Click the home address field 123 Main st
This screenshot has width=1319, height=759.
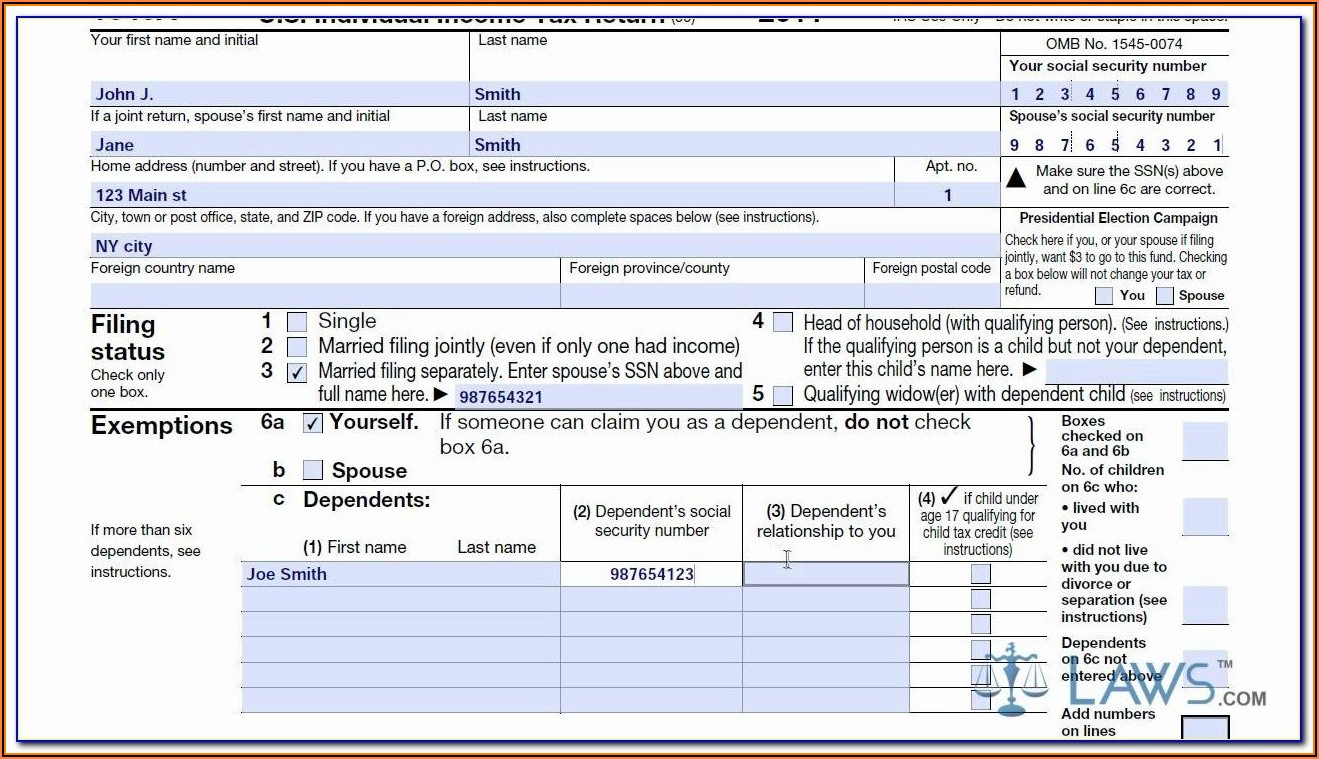coord(492,195)
